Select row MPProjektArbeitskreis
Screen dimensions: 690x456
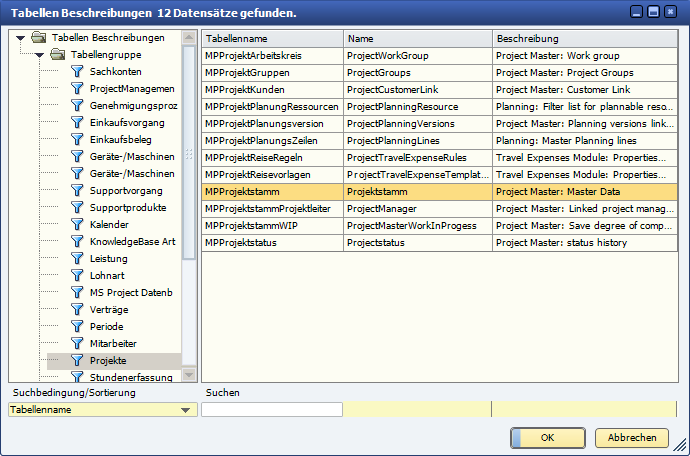pyautogui.click(x=440, y=56)
